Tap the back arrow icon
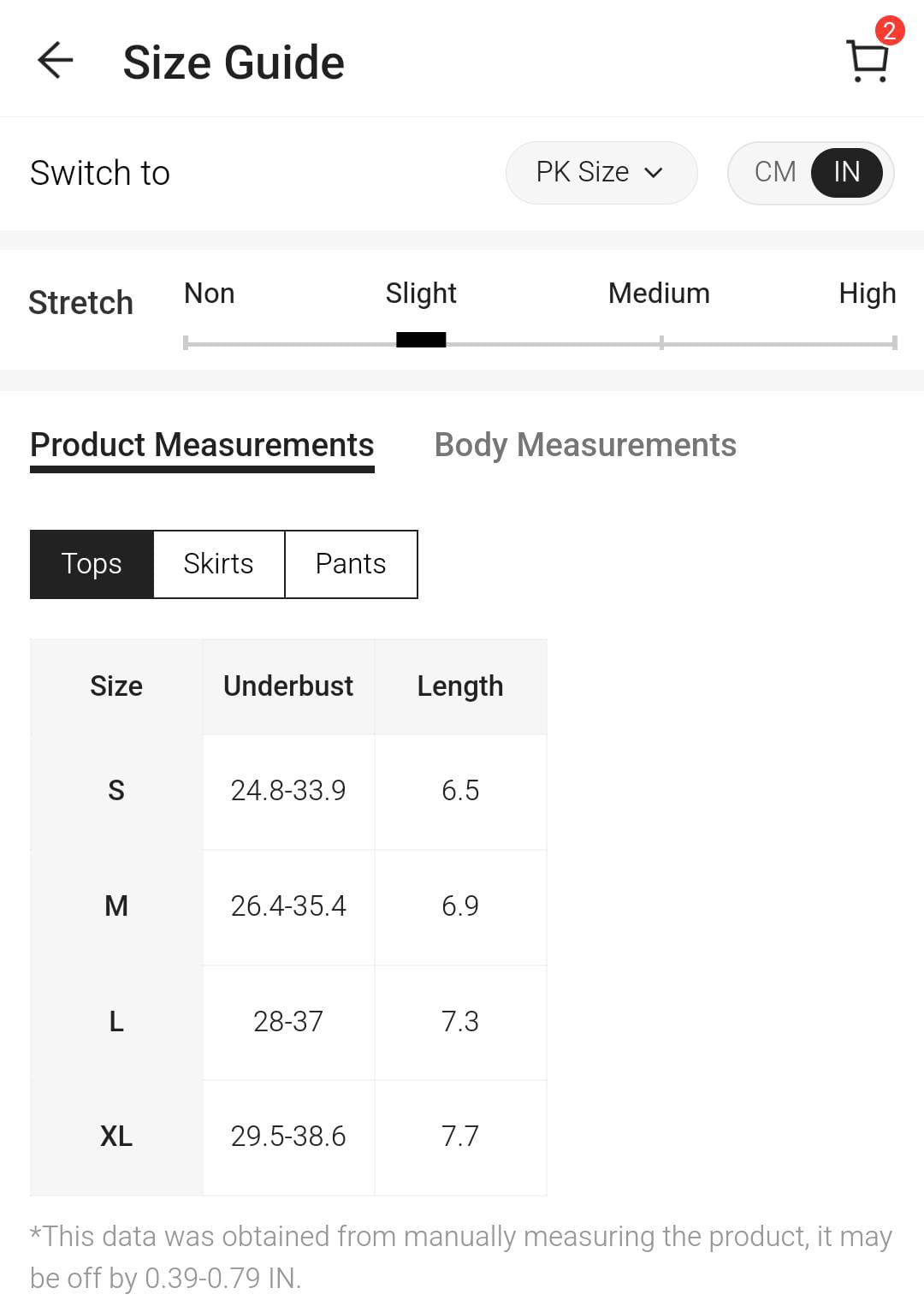The height and width of the screenshot is (1312, 924). pos(56,61)
